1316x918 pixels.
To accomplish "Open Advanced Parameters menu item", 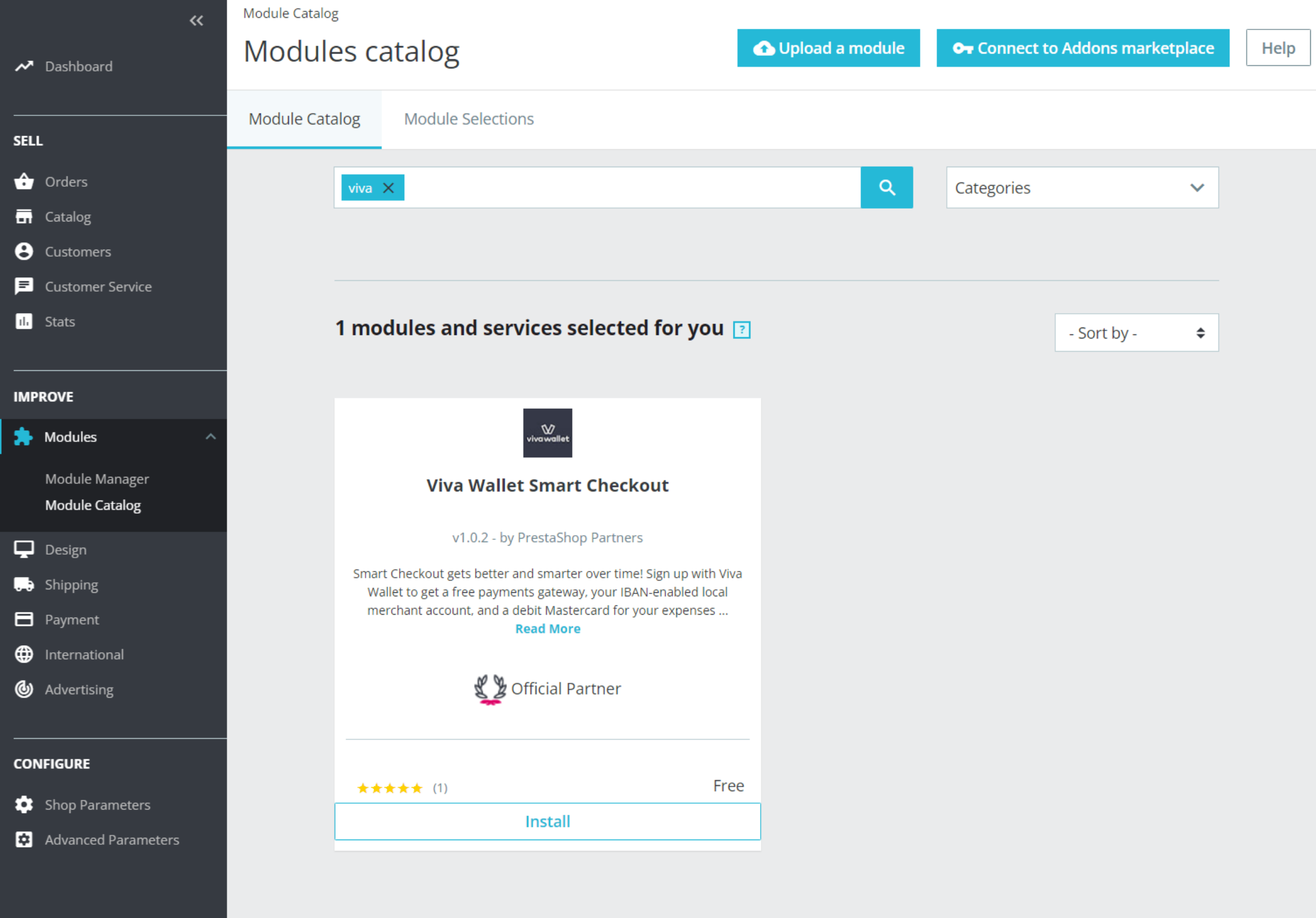I will 114,840.
